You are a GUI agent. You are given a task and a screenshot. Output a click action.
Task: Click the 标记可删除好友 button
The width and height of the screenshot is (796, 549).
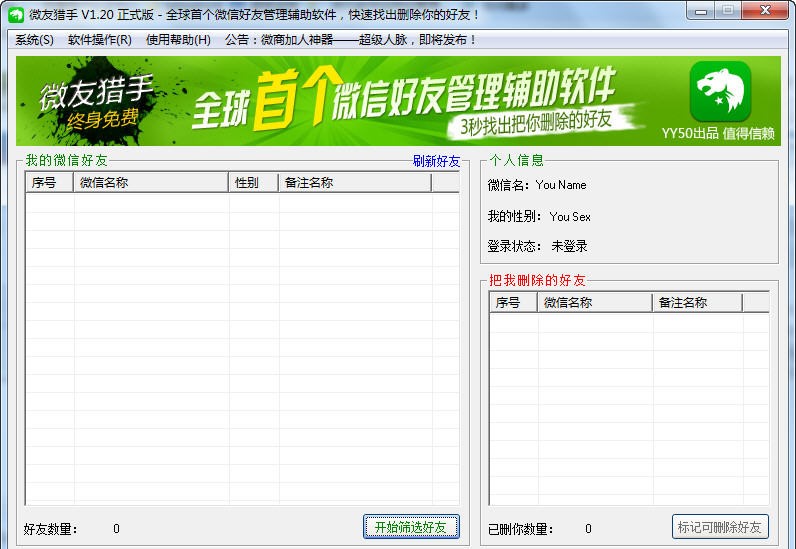click(x=720, y=527)
